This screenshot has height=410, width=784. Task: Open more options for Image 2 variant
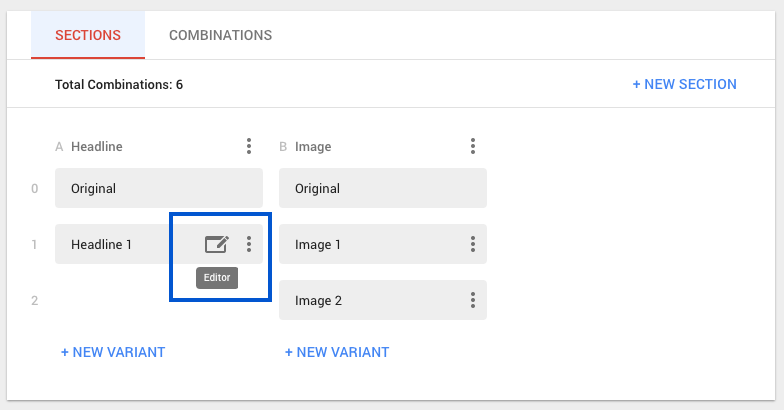pos(473,300)
